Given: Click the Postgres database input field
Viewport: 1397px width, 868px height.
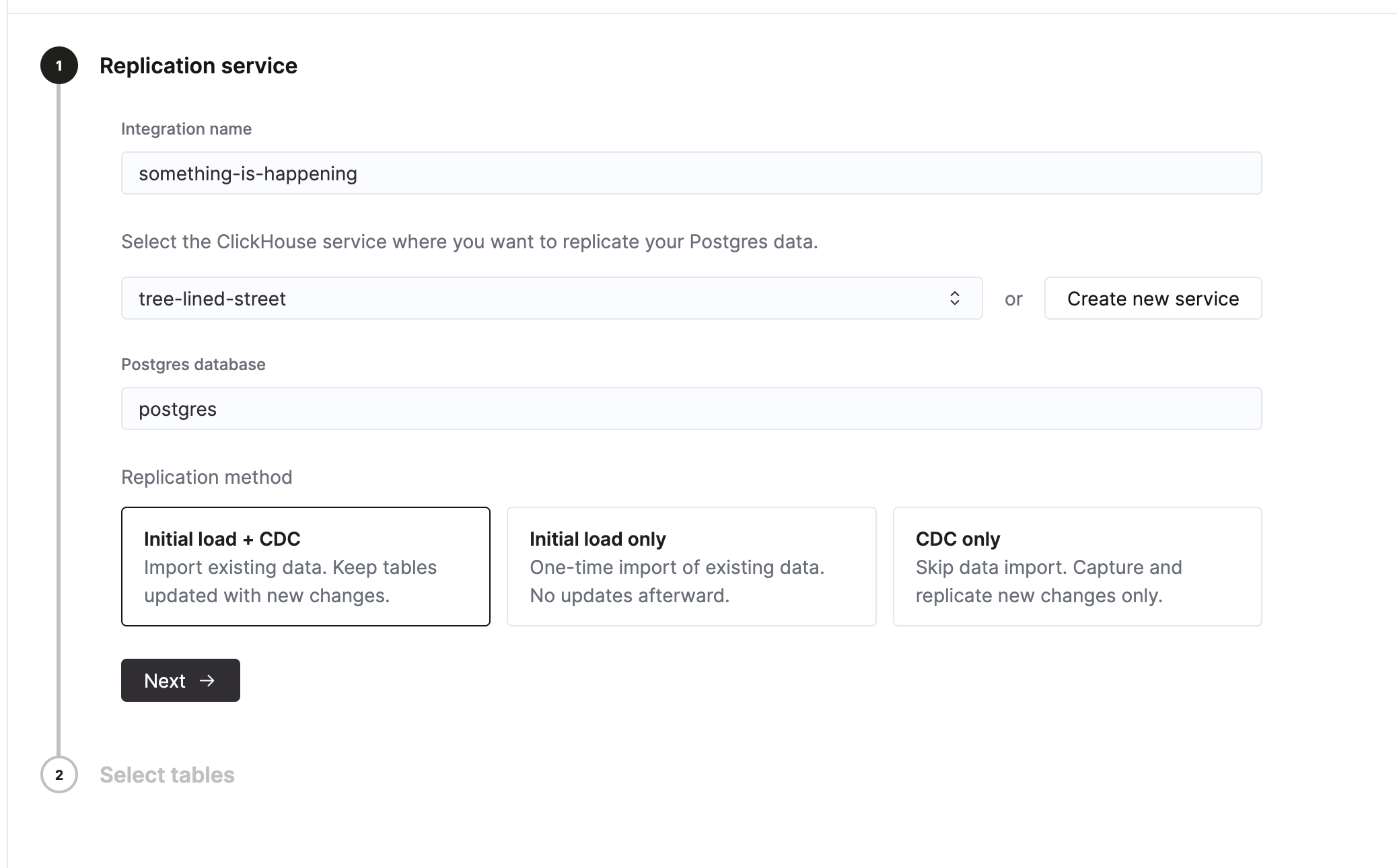Looking at the screenshot, I should [691, 408].
